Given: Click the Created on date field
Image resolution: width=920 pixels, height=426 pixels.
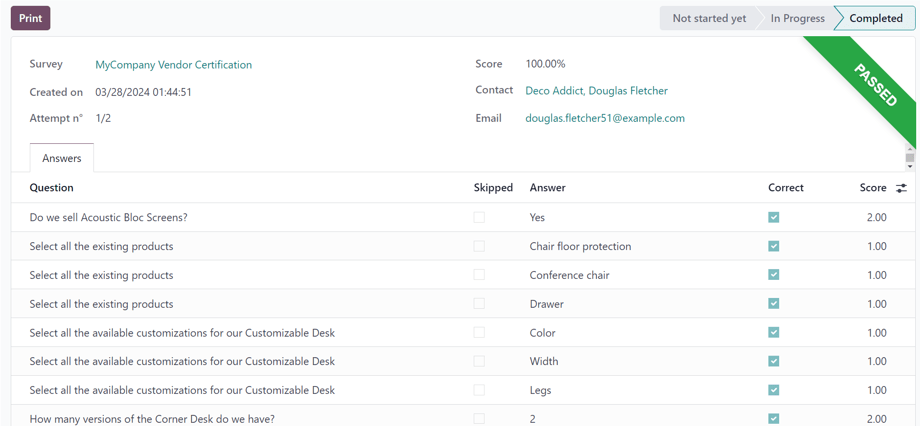Looking at the screenshot, I should 143,92.
